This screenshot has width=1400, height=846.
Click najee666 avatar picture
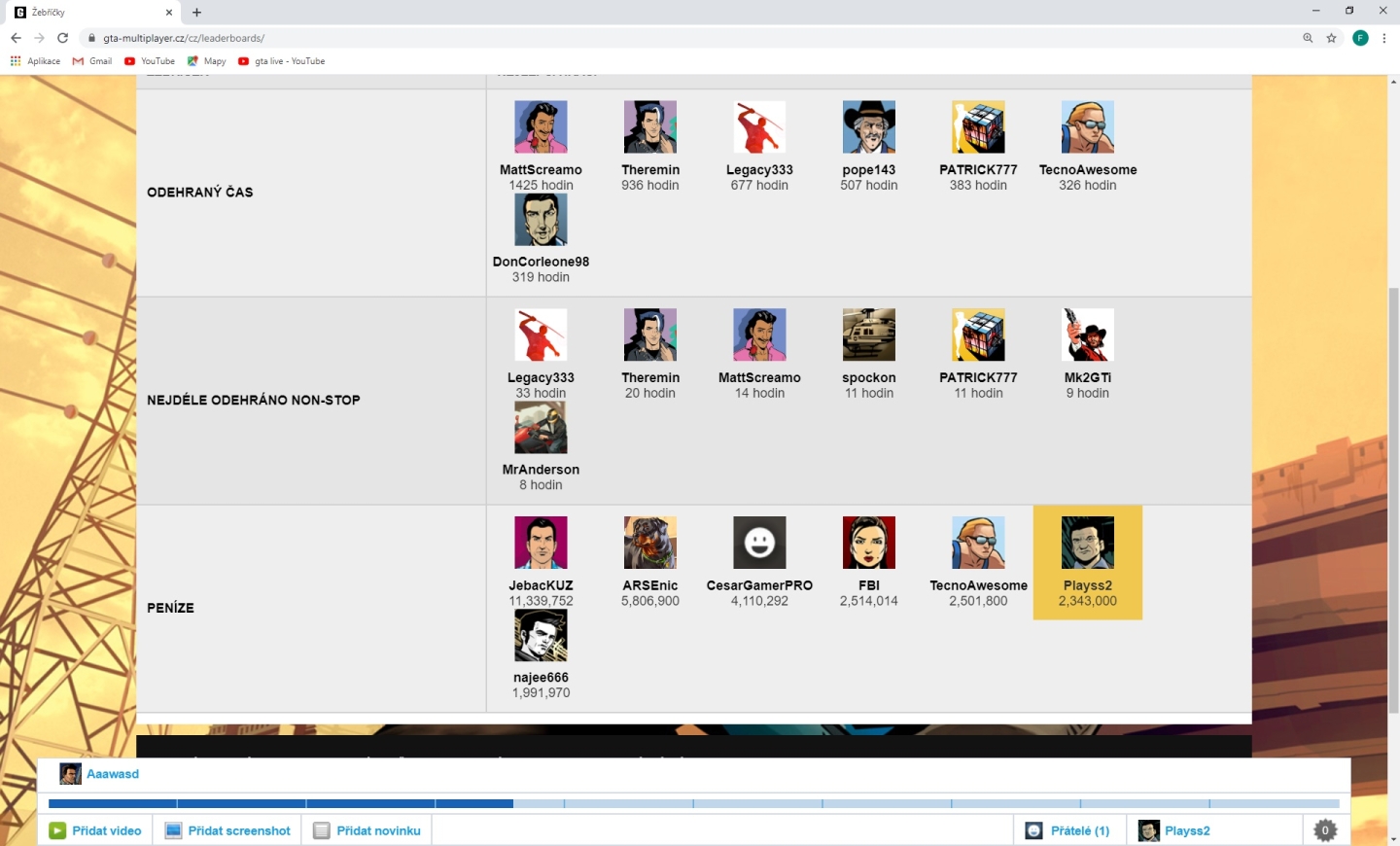541,635
